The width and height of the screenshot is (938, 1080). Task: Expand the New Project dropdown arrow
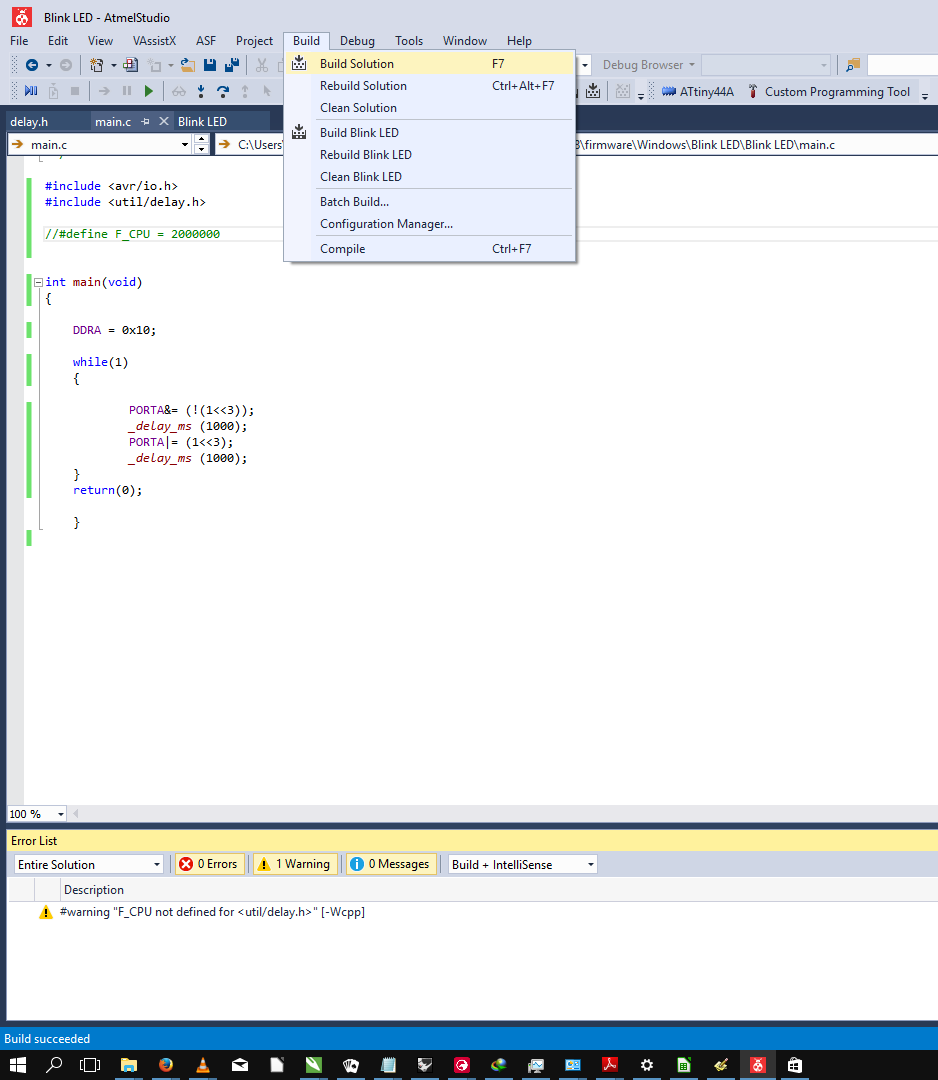point(114,65)
